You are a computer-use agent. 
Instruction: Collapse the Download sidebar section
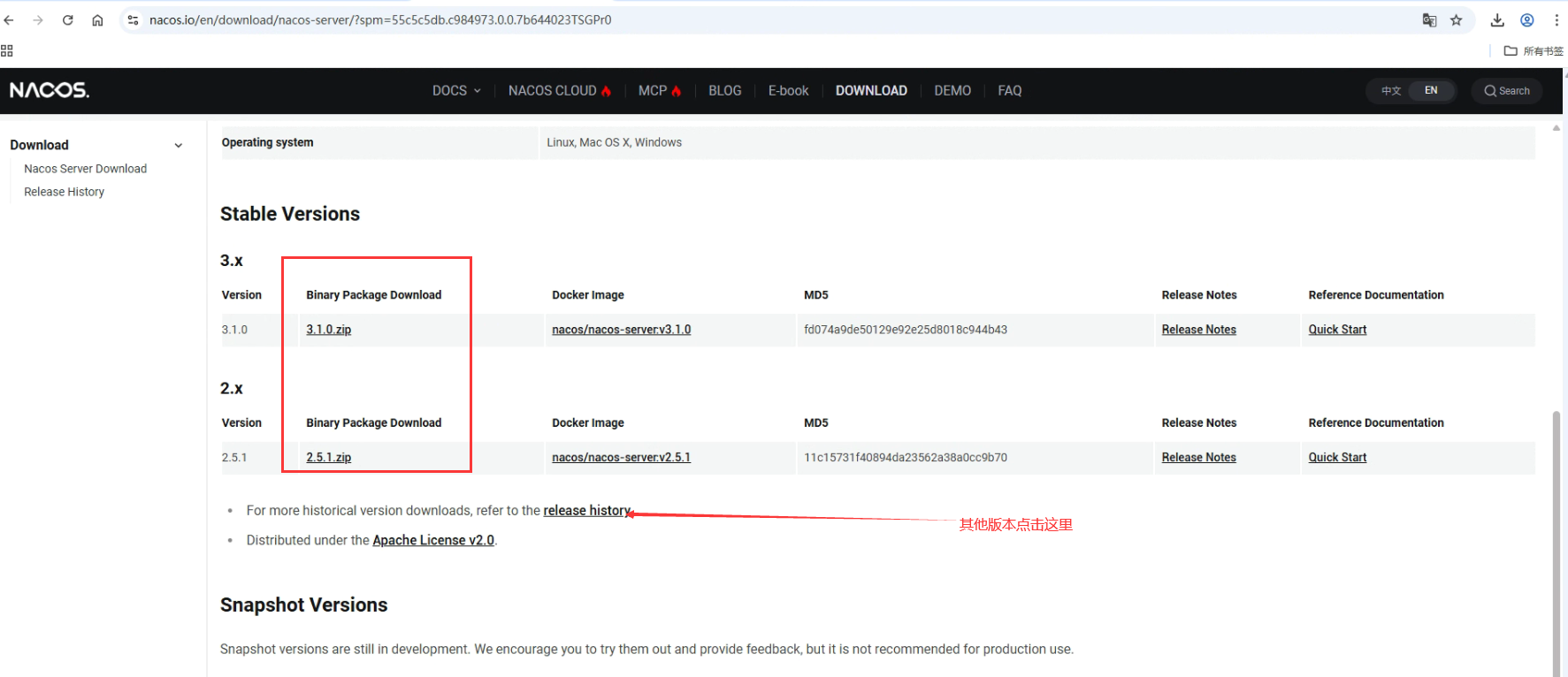179,146
